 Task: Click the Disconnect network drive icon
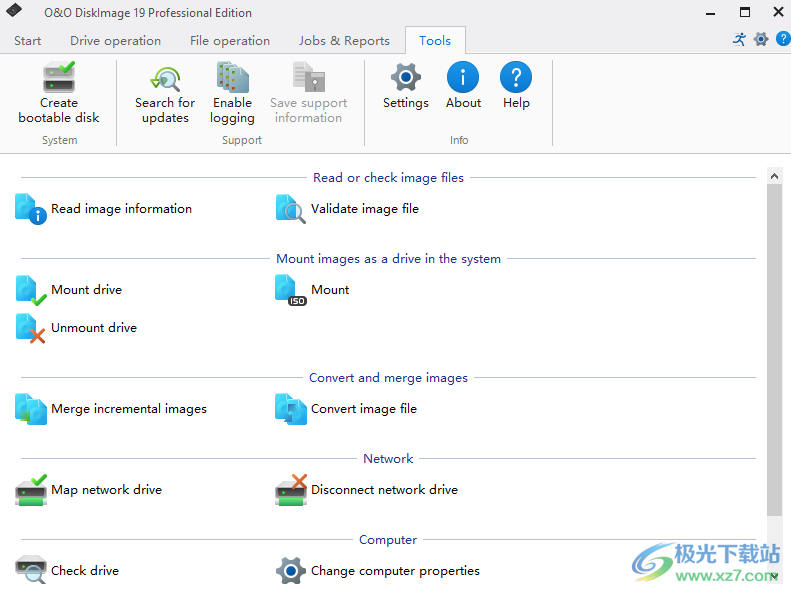291,490
